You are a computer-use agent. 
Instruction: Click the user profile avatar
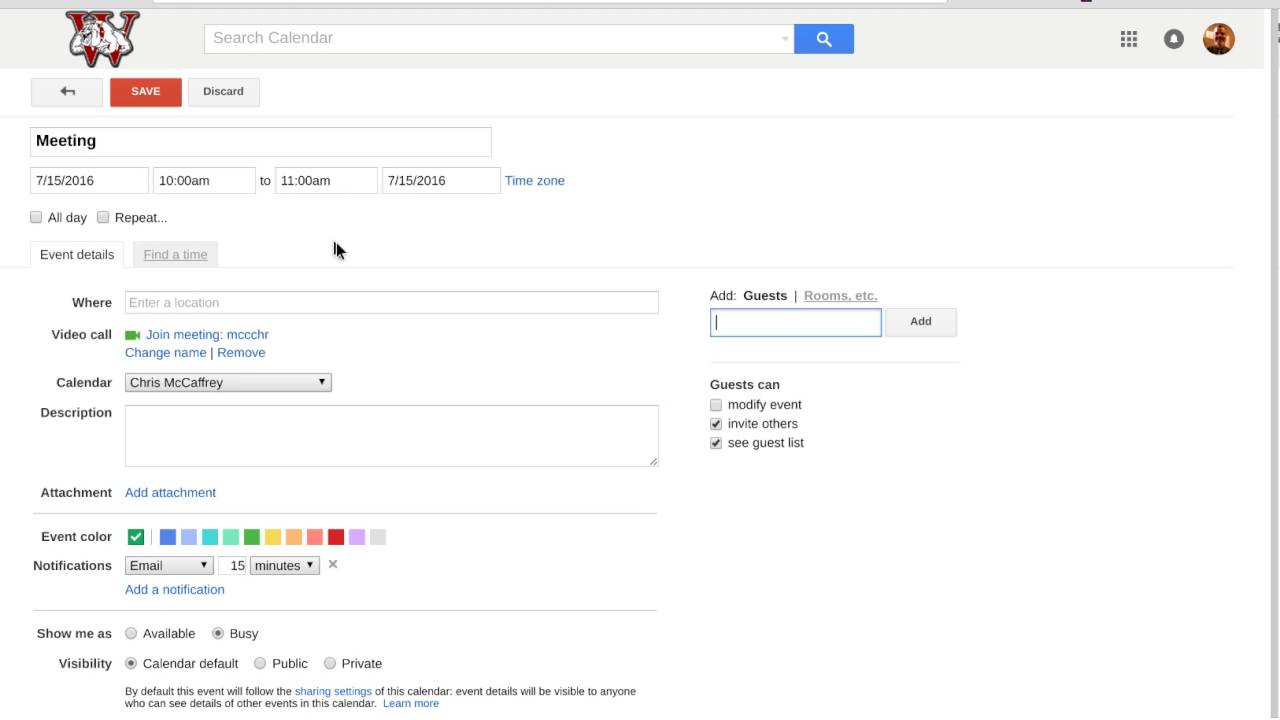point(1218,39)
